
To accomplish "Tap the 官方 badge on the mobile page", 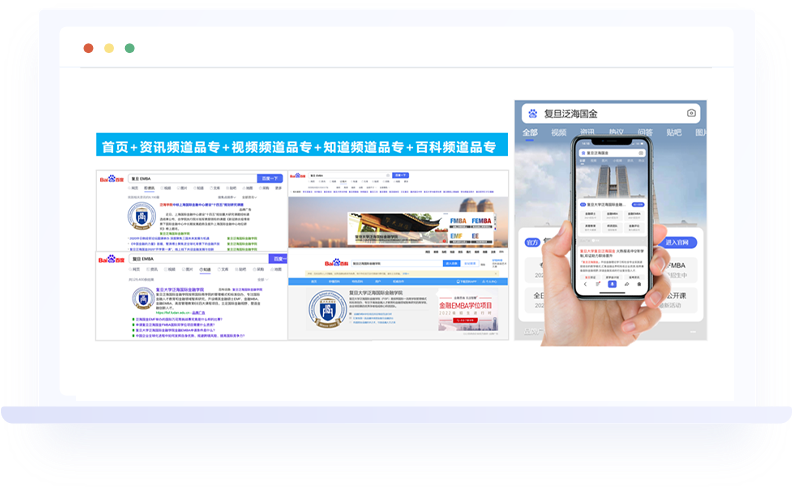I will [532, 242].
